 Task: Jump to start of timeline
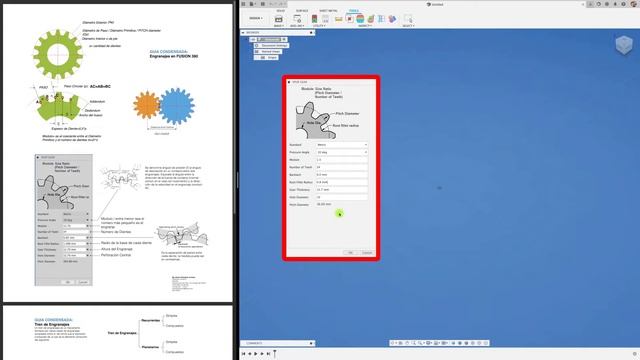point(244,353)
